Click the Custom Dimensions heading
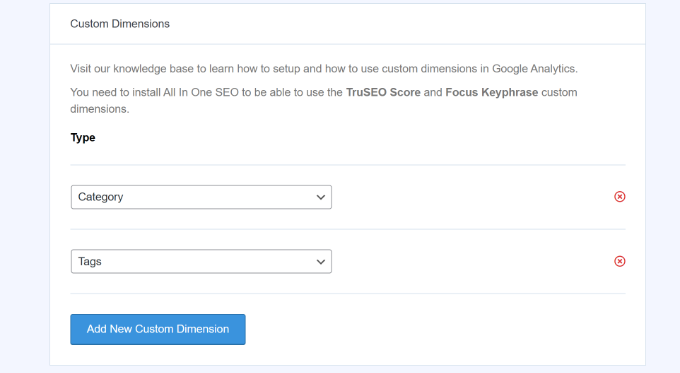This screenshot has width=680, height=373. pyautogui.click(x=120, y=24)
